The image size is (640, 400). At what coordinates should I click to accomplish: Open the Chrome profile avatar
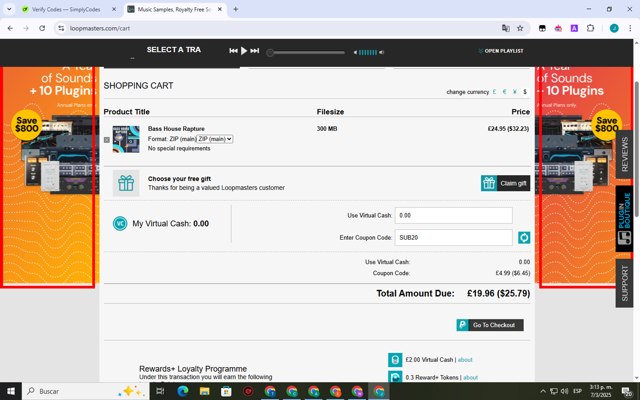point(614,28)
